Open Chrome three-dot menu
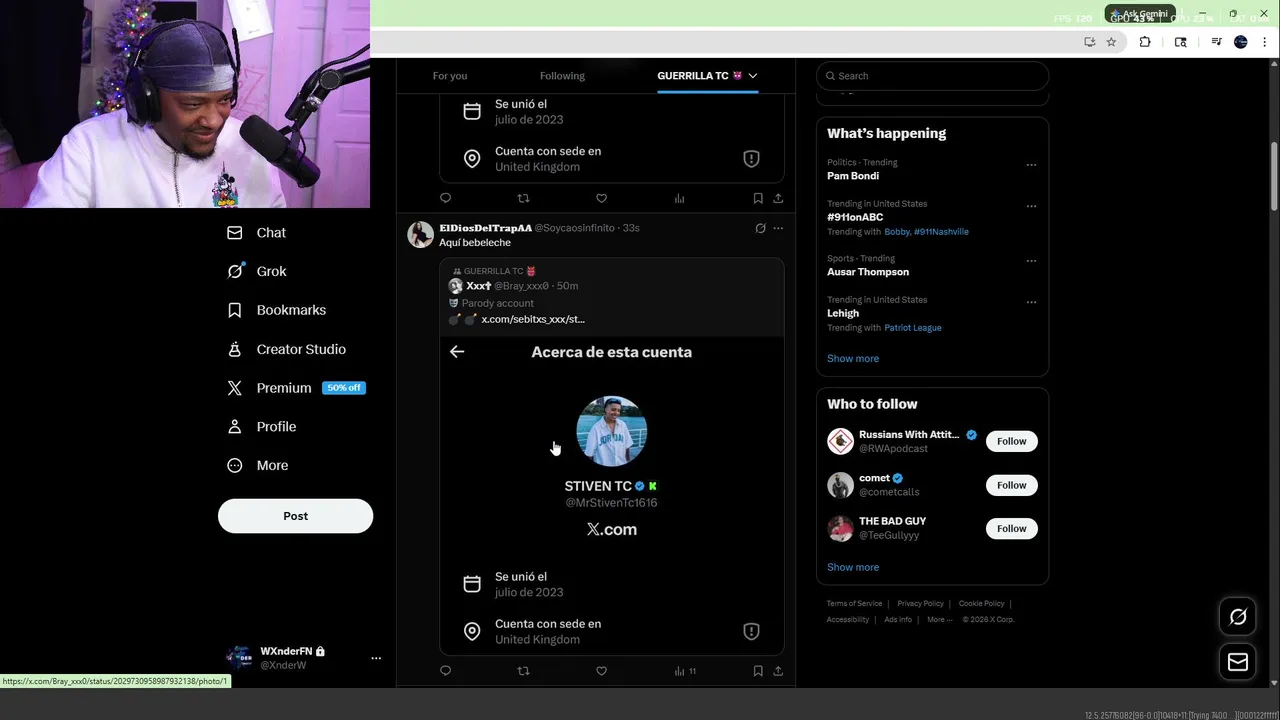The height and width of the screenshot is (720, 1280). [x=1264, y=42]
